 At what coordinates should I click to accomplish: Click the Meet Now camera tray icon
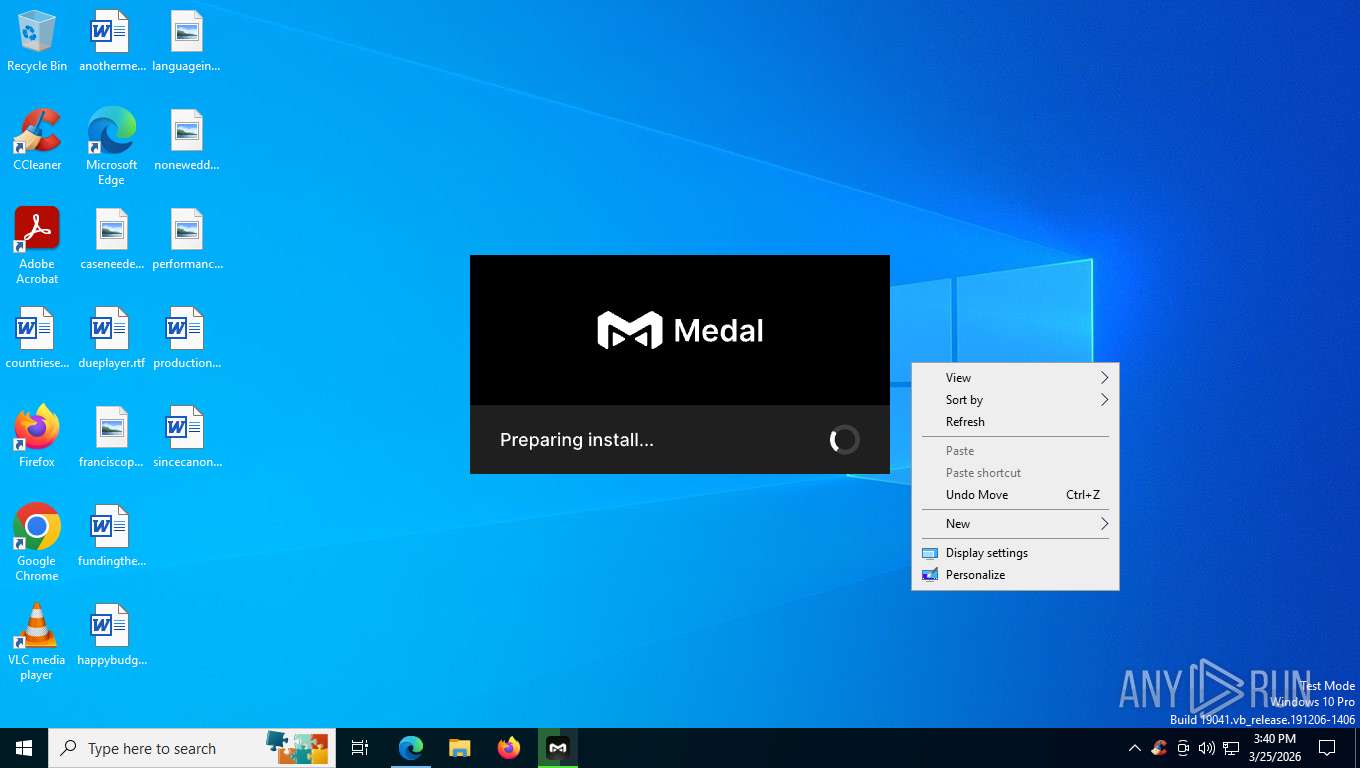point(1183,748)
